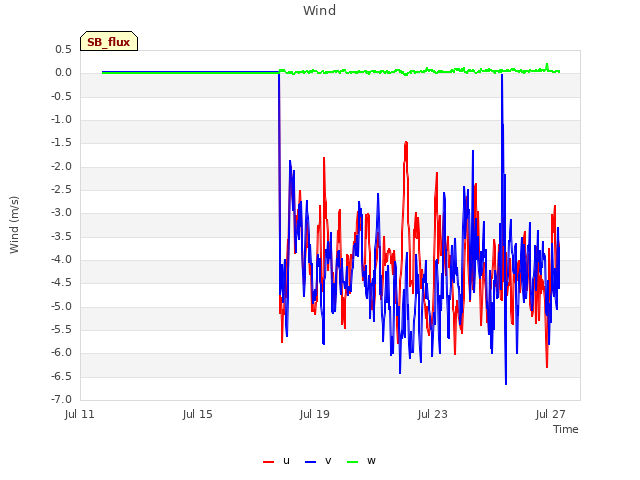Click the '-2.5' y-axis tick label
Viewport: 640px width, 480px height.
click(x=61, y=189)
